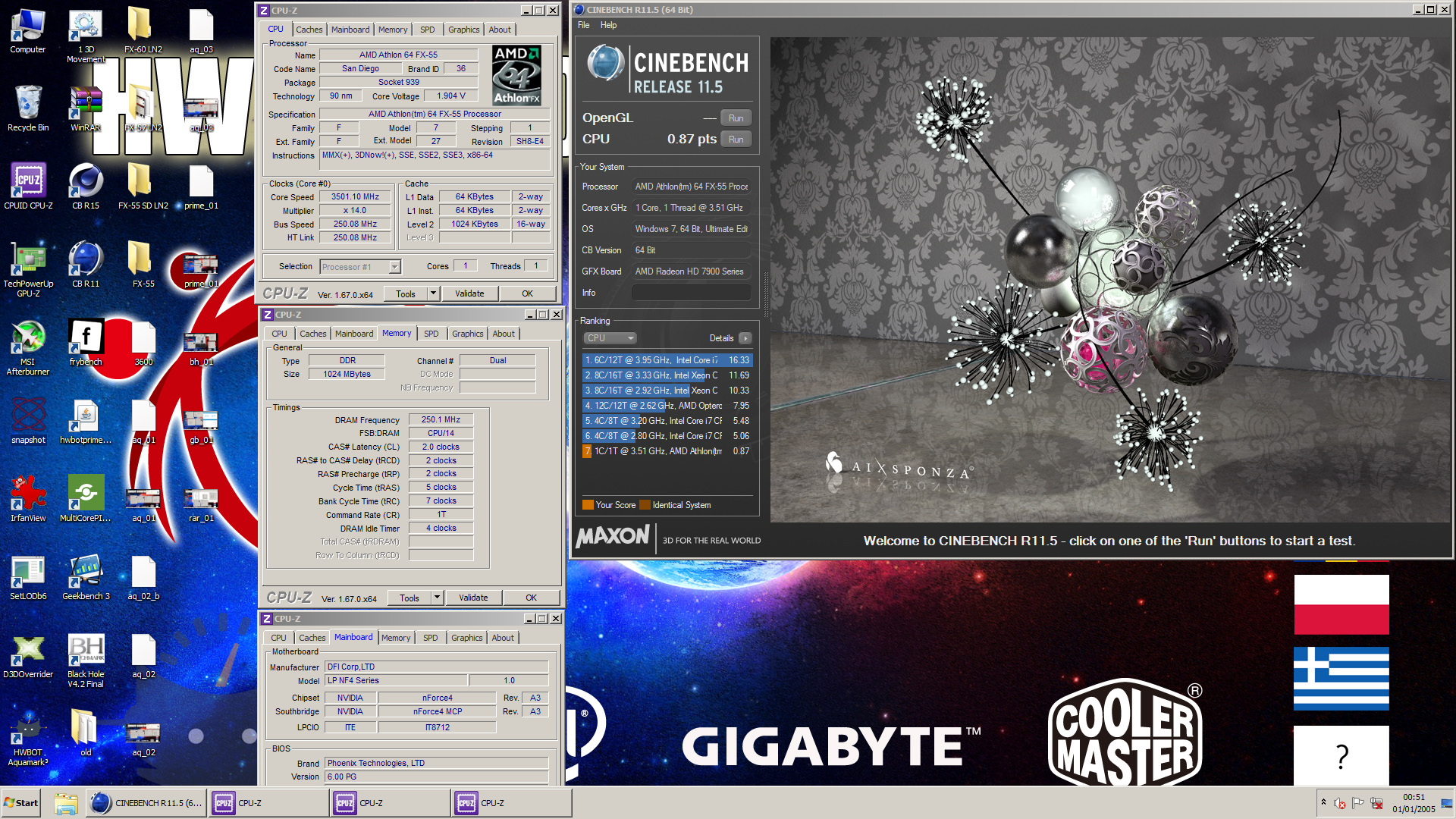This screenshot has width=1456, height=819.
Task: Launch D3DOverrider shortcut
Action: (x=28, y=656)
